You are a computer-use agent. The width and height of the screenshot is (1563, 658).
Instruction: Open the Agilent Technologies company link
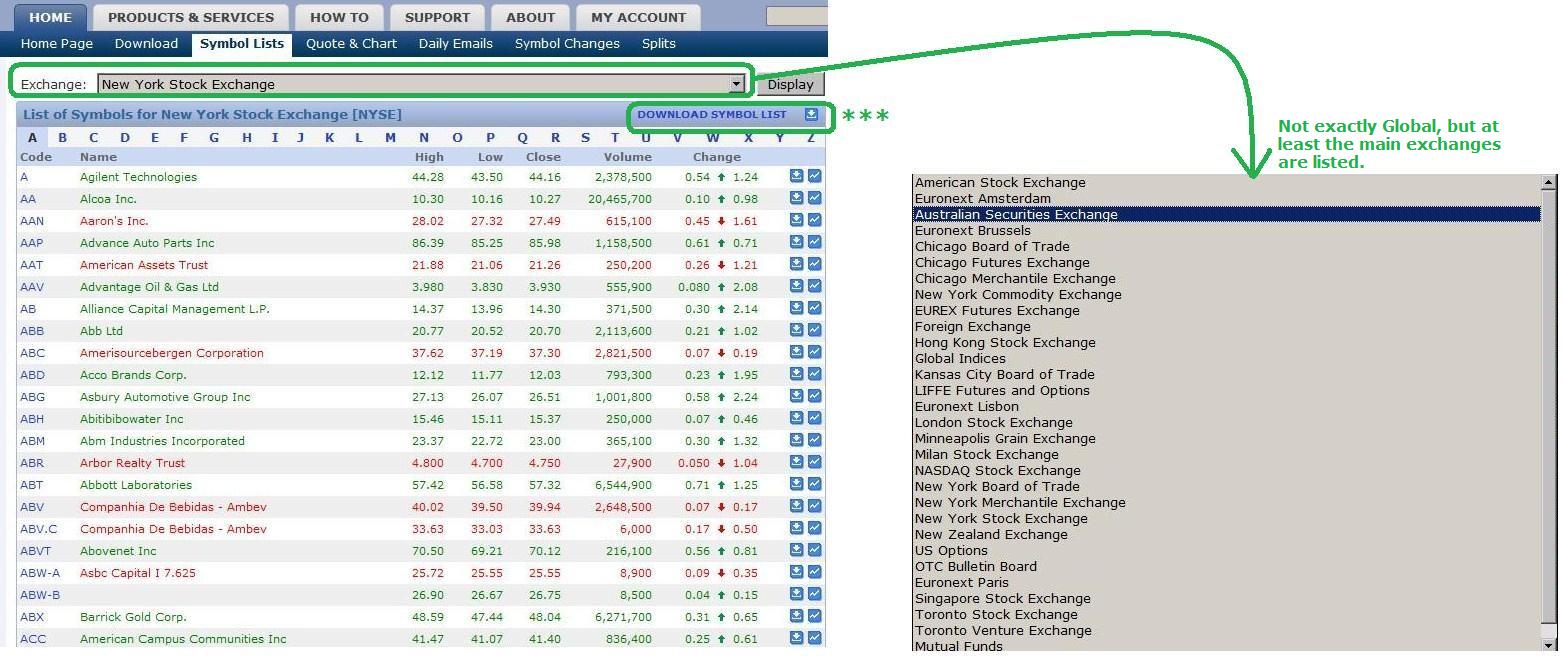(139, 177)
